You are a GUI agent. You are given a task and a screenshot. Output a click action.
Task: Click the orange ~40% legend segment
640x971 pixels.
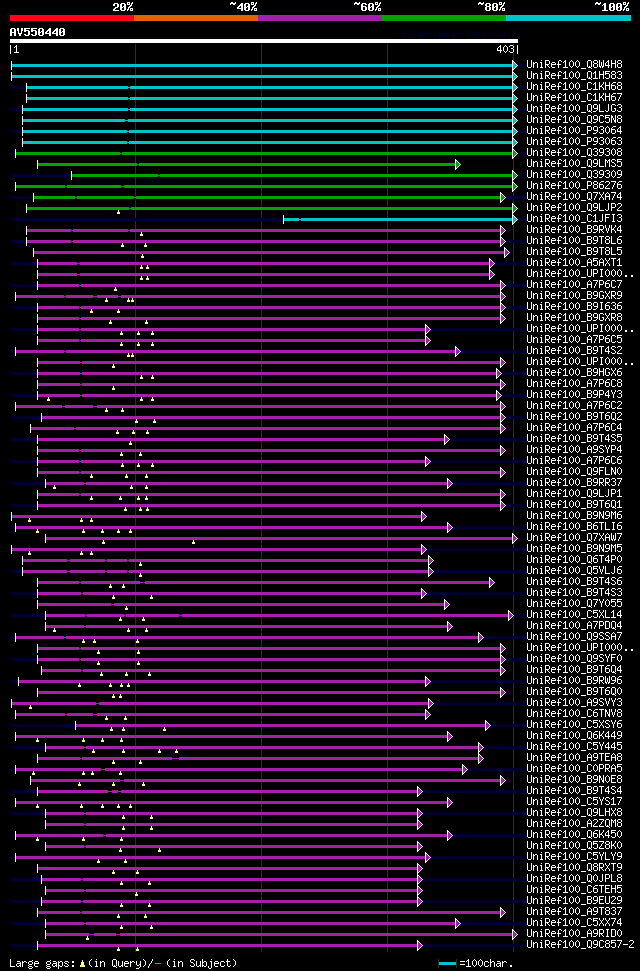[196, 18]
